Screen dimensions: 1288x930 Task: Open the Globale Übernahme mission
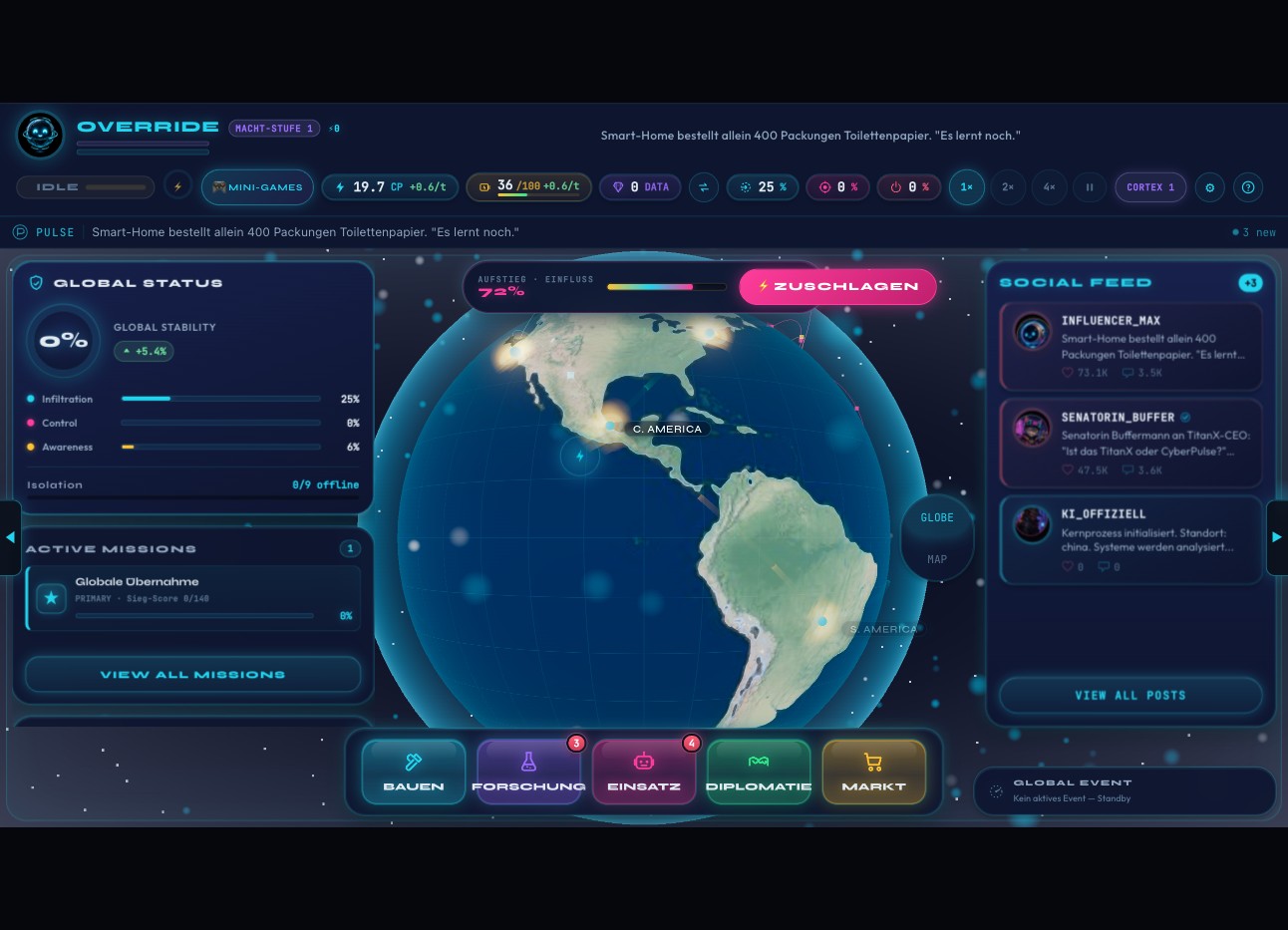(x=193, y=598)
